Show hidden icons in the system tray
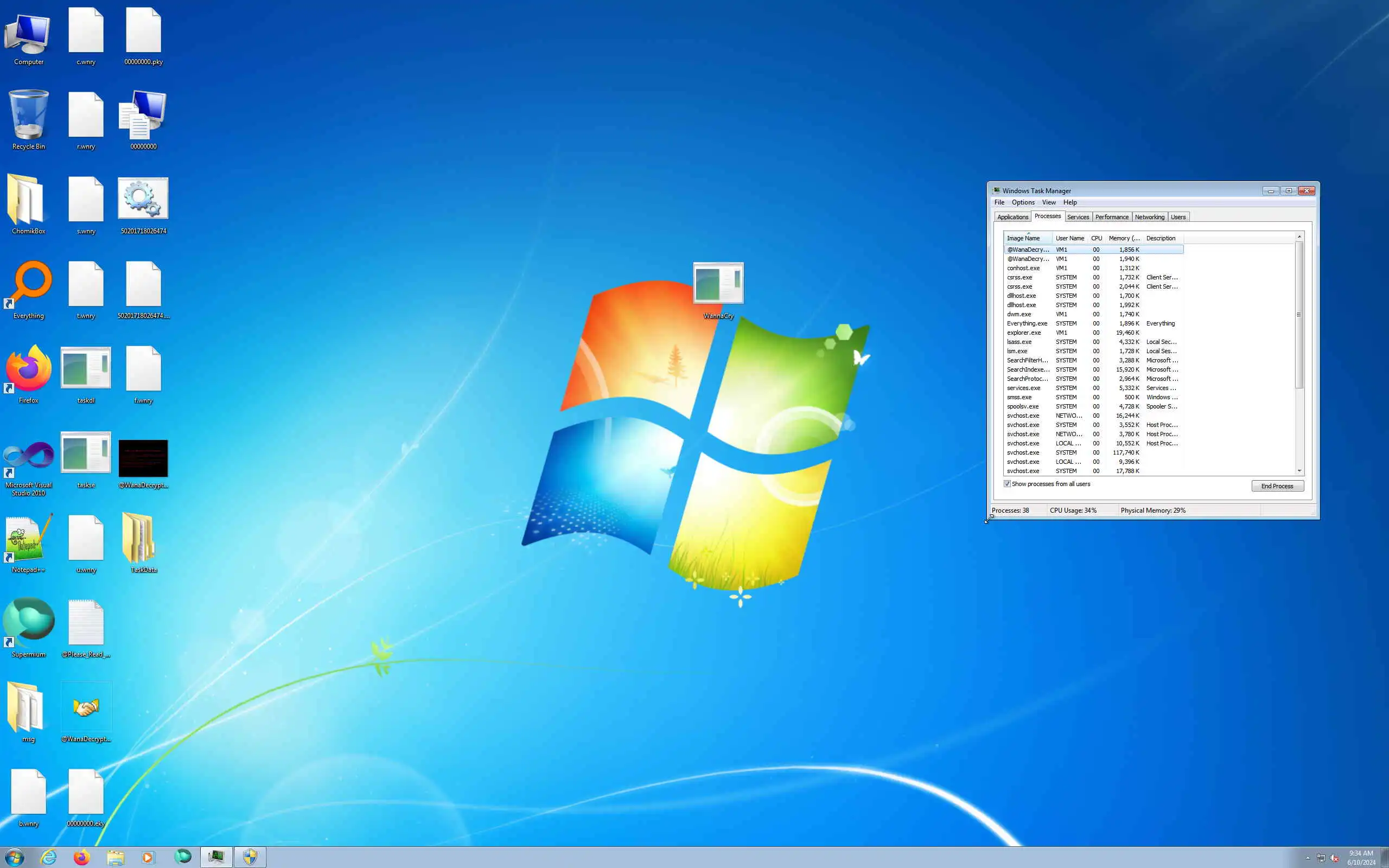This screenshot has width=1389, height=868. [1308, 858]
